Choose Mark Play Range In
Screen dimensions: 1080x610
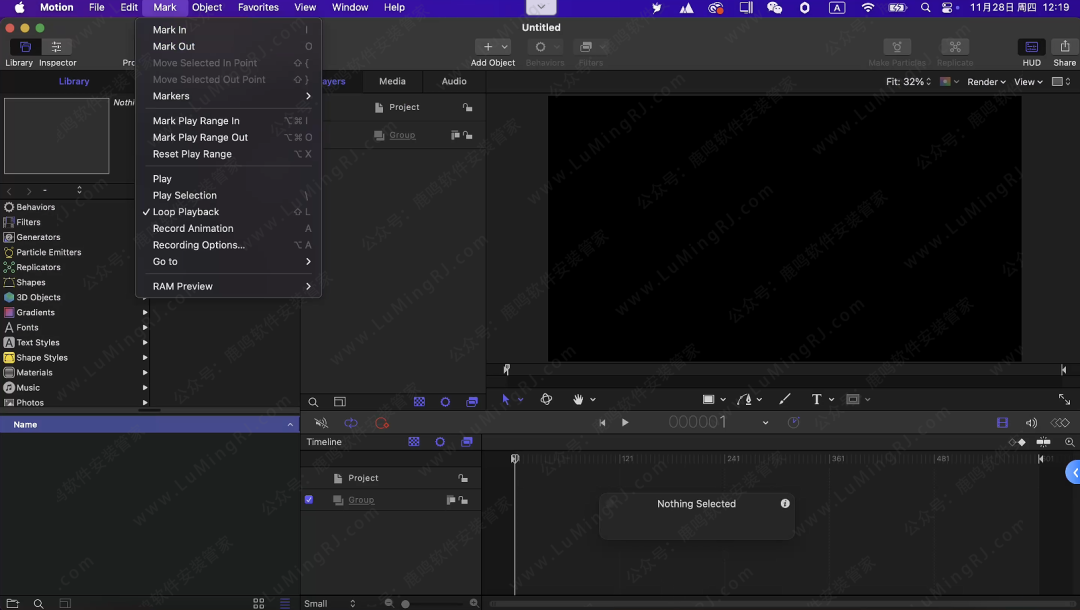click(x=196, y=121)
